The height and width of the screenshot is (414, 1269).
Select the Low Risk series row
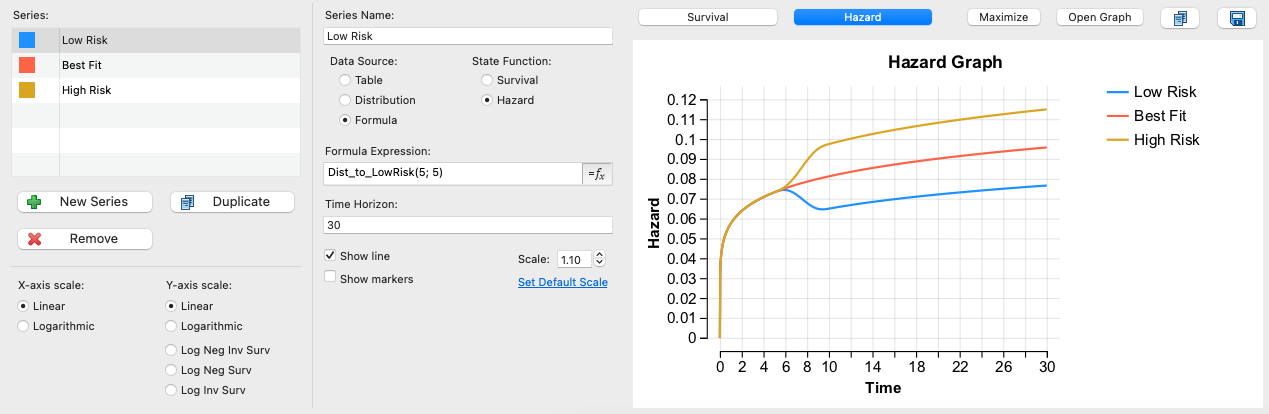pyautogui.click(x=156, y=40)
